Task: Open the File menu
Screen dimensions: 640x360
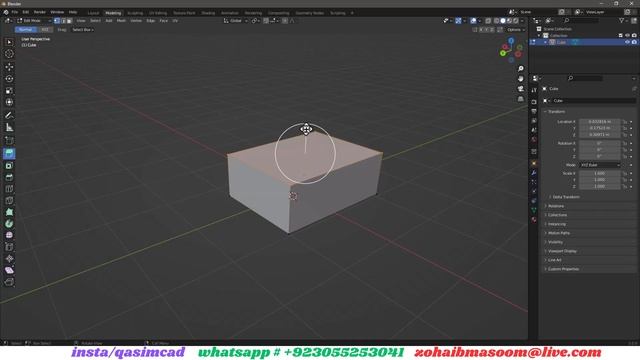Action: coord(15,12)
